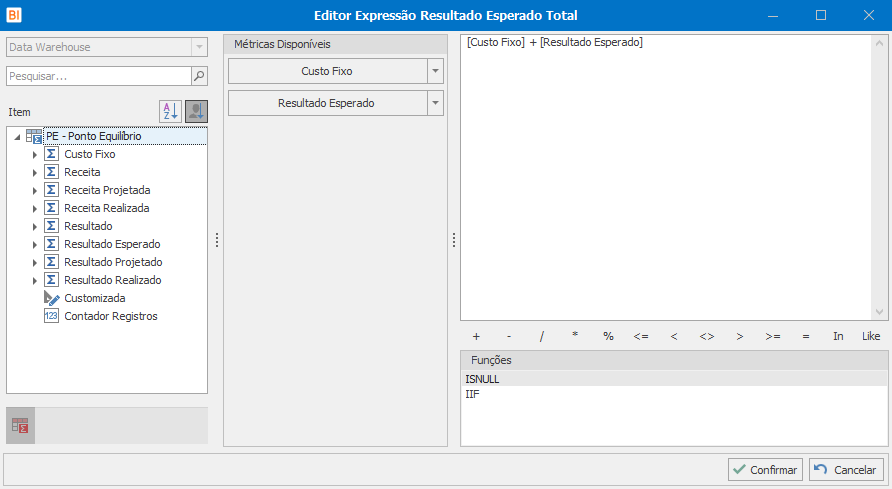This screenshot has height=489, width=892.
Task: Insert the less-than-or-equal operator
Action: [x=641, y=336]
